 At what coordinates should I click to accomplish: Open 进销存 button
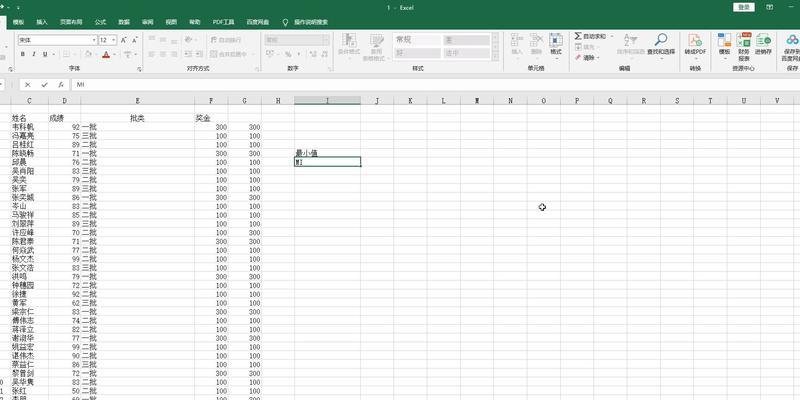coord(763,45)
